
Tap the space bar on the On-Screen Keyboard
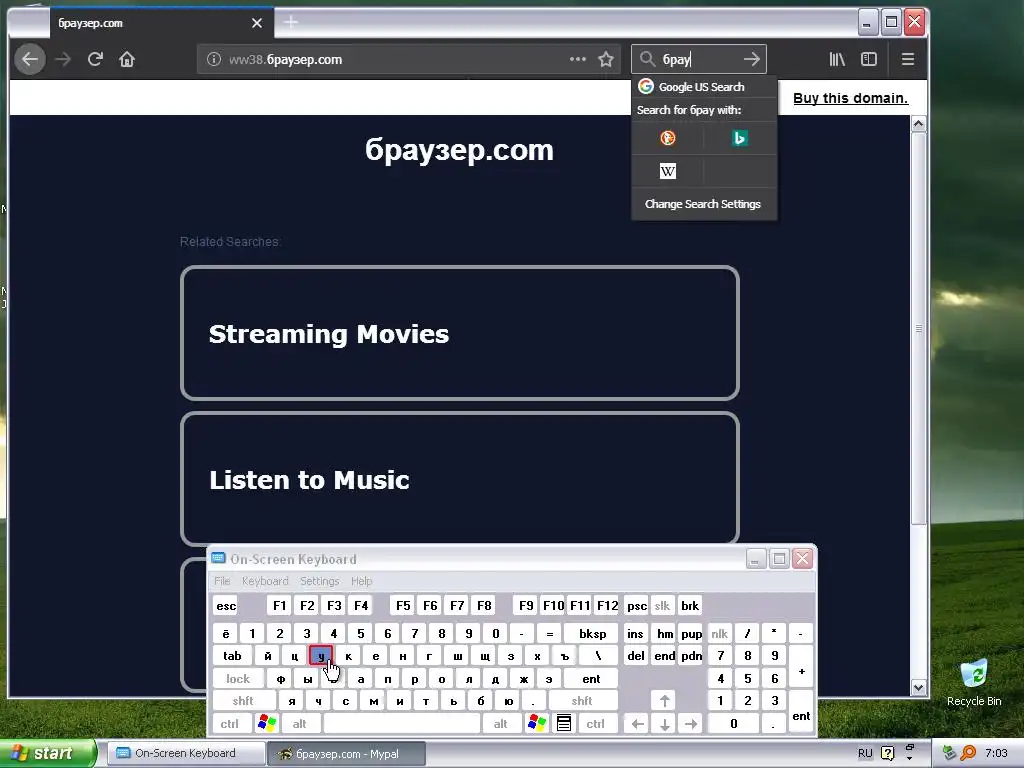tap(402, 724)
